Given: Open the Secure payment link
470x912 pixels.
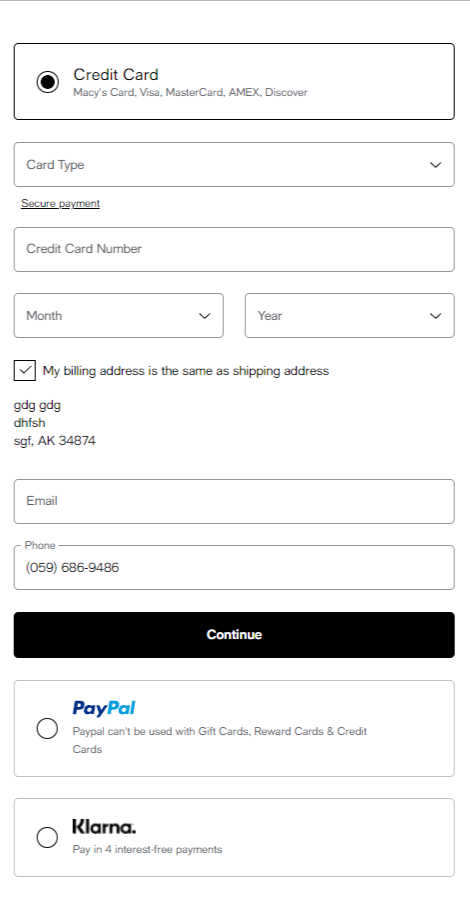Looking at the screenshot, I should coord(60,203).
